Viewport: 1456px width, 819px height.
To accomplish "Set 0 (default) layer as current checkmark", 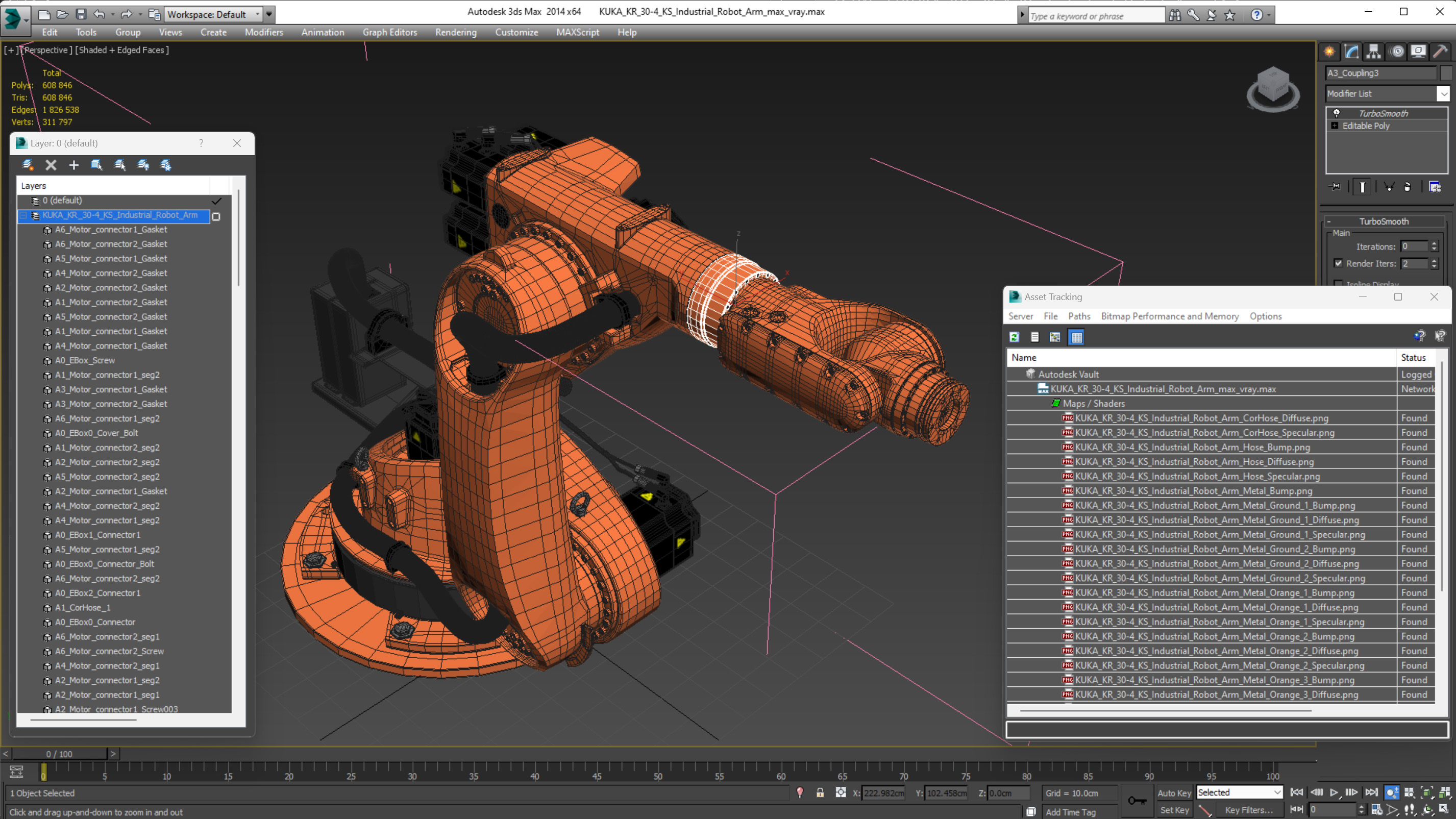I will tap(216, 201).
